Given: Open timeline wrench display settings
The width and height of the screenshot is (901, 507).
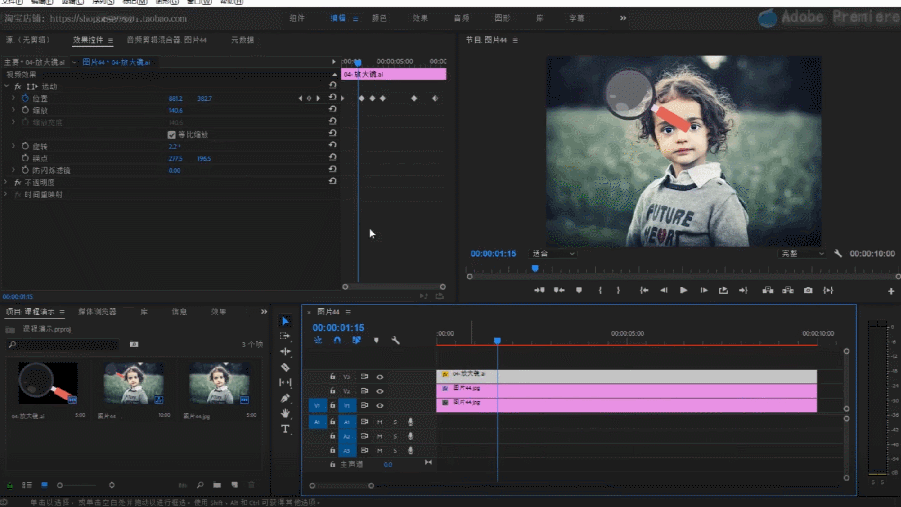Looking at the screenshot, I should click(395, 340).
